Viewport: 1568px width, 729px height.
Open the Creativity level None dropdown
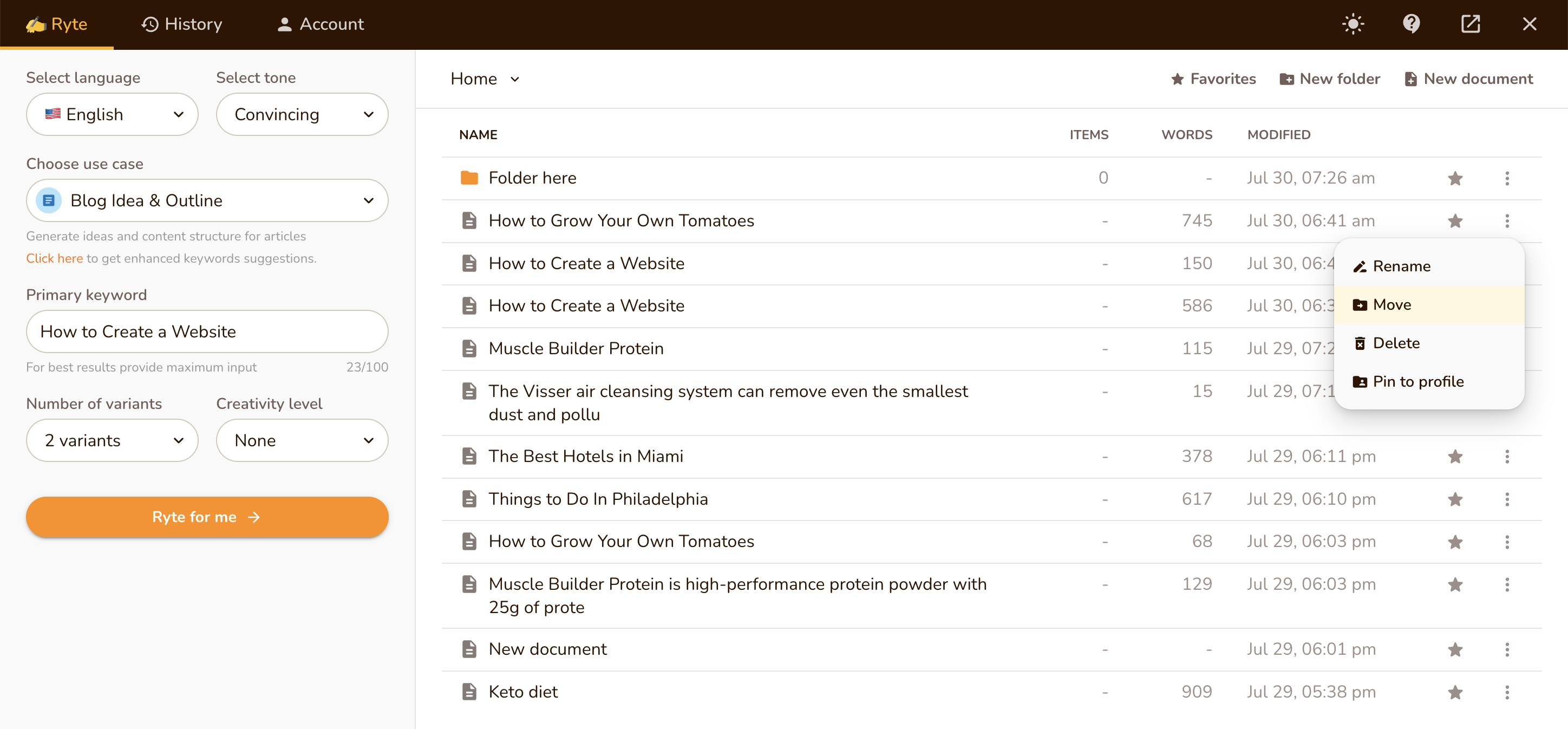click(302, 440)
